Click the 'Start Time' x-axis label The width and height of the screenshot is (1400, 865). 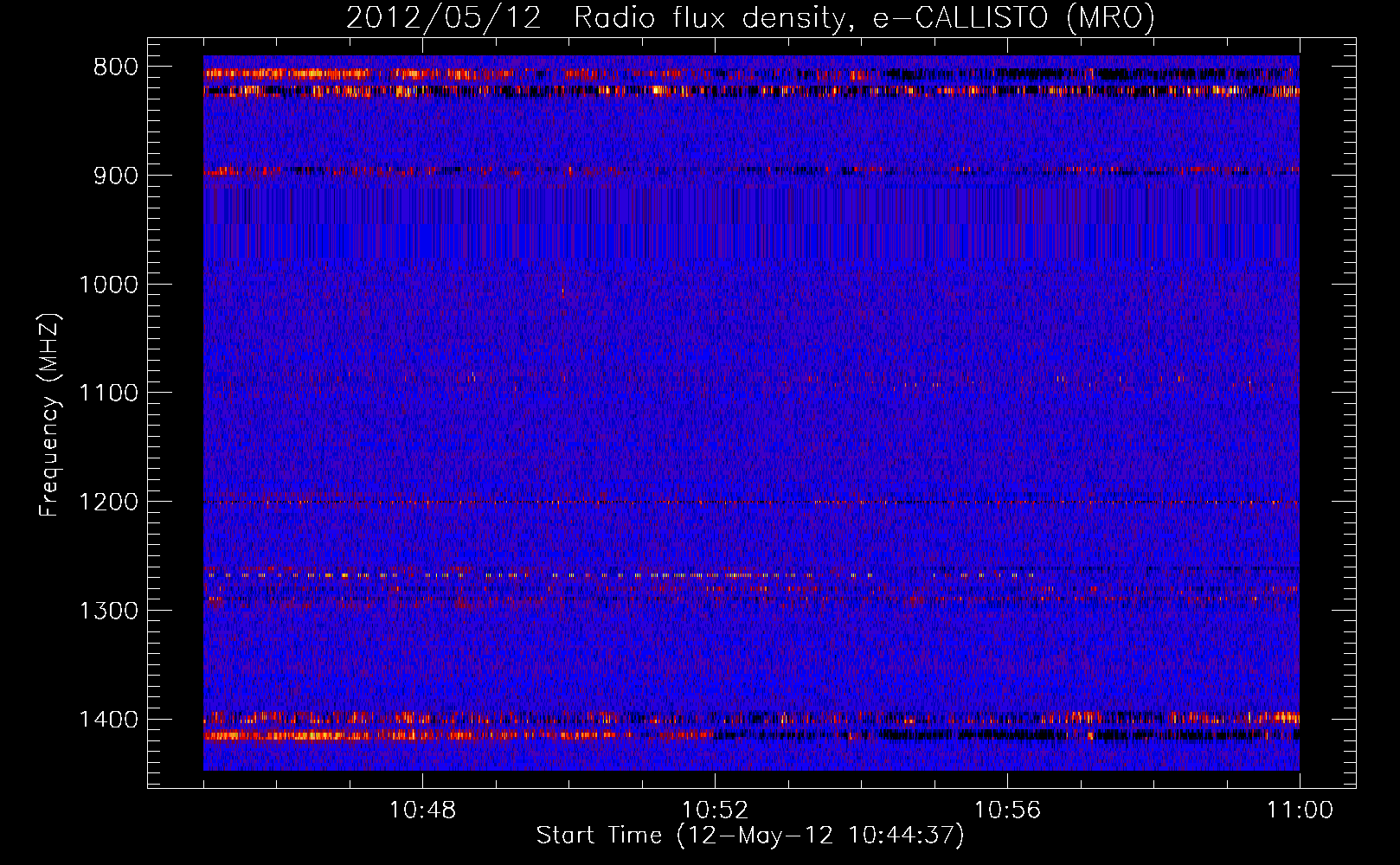click(x=749, y=836)
